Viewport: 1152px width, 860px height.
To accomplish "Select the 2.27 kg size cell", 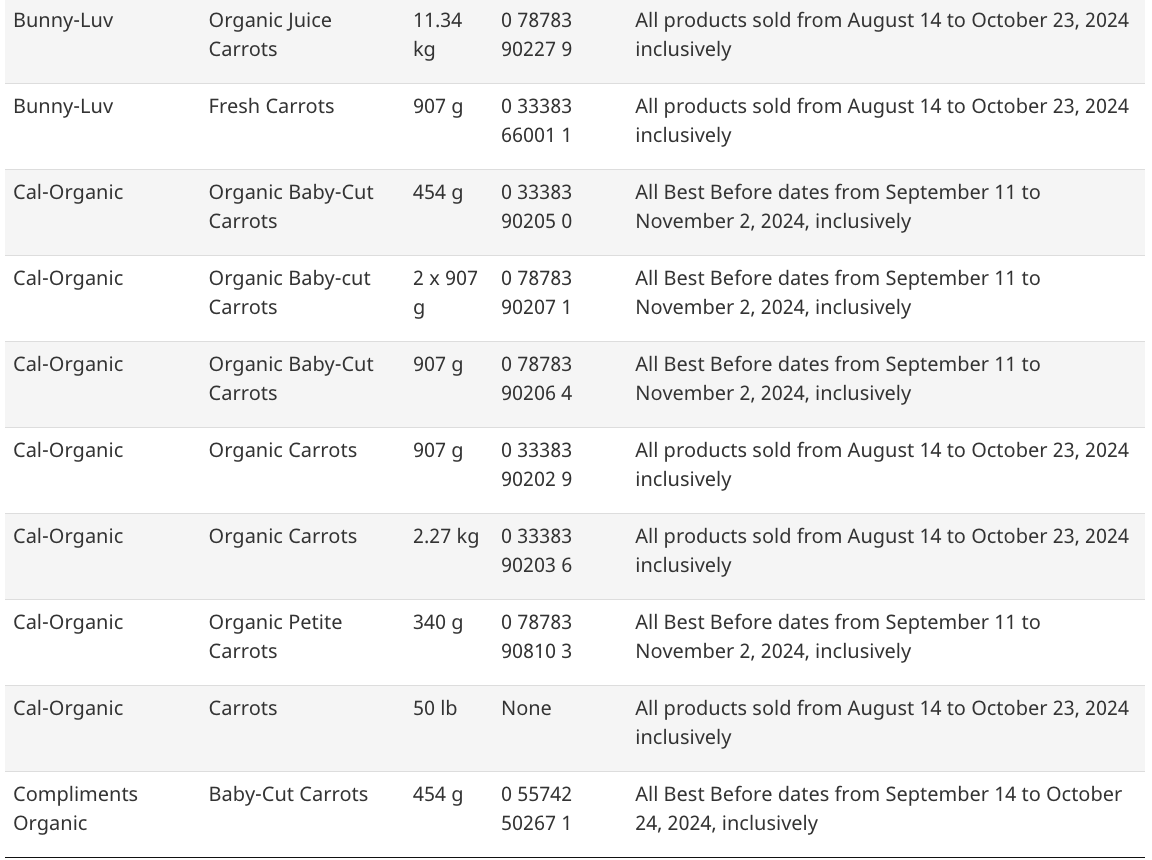I will [x=446, y=536].
